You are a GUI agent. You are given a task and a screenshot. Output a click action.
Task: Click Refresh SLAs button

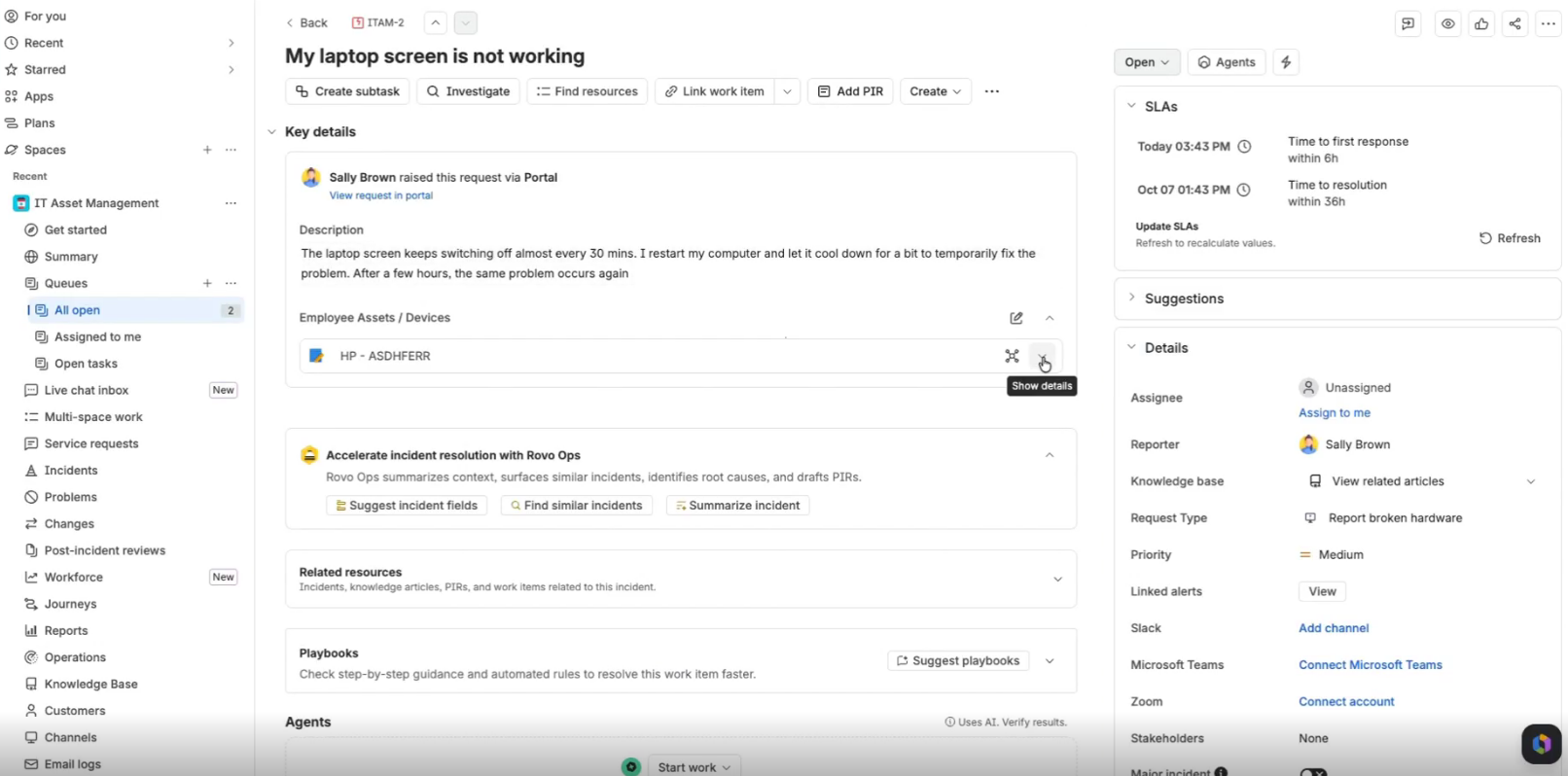coord(1510,238)
